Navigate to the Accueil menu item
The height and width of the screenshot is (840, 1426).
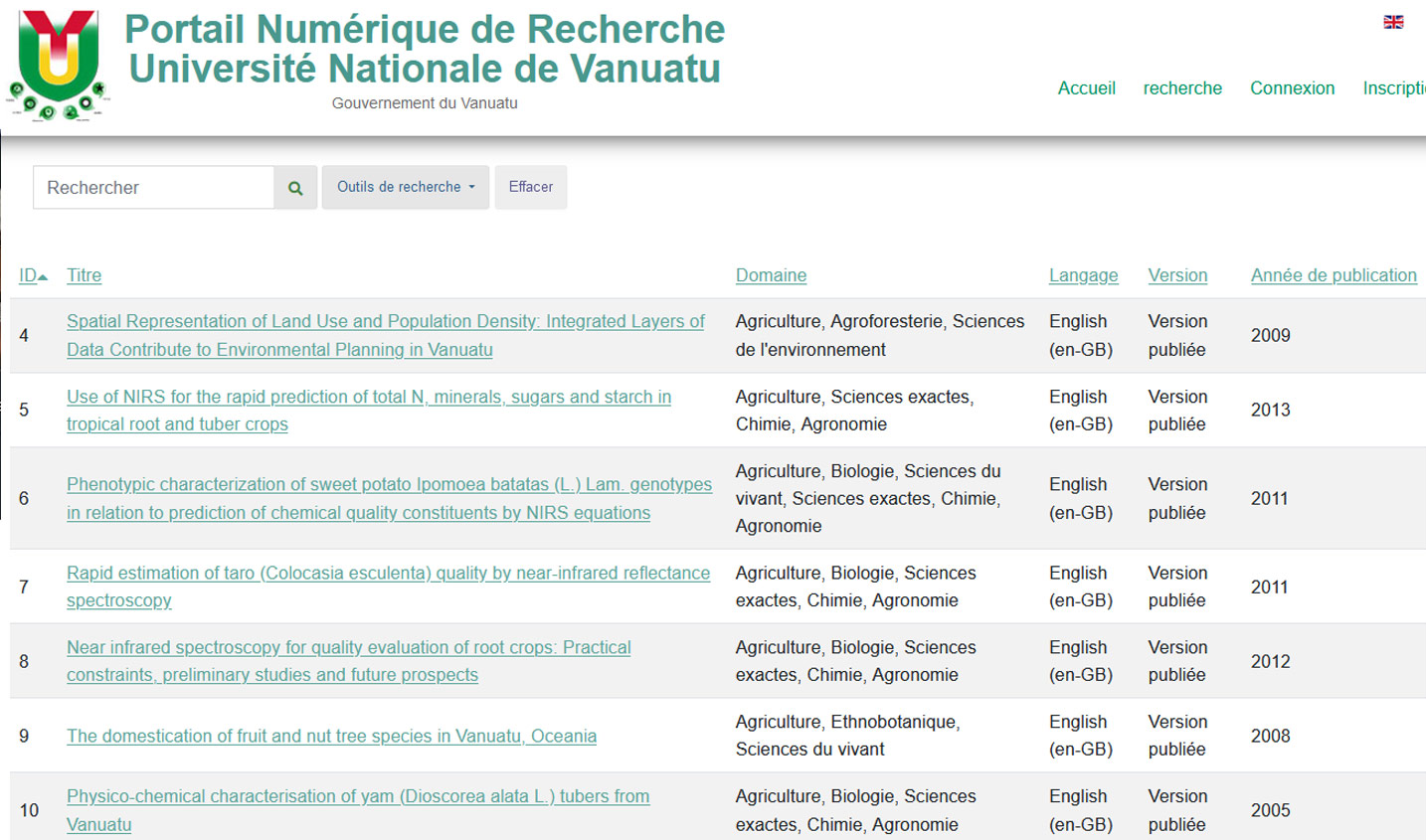(x=1086, y=88)
